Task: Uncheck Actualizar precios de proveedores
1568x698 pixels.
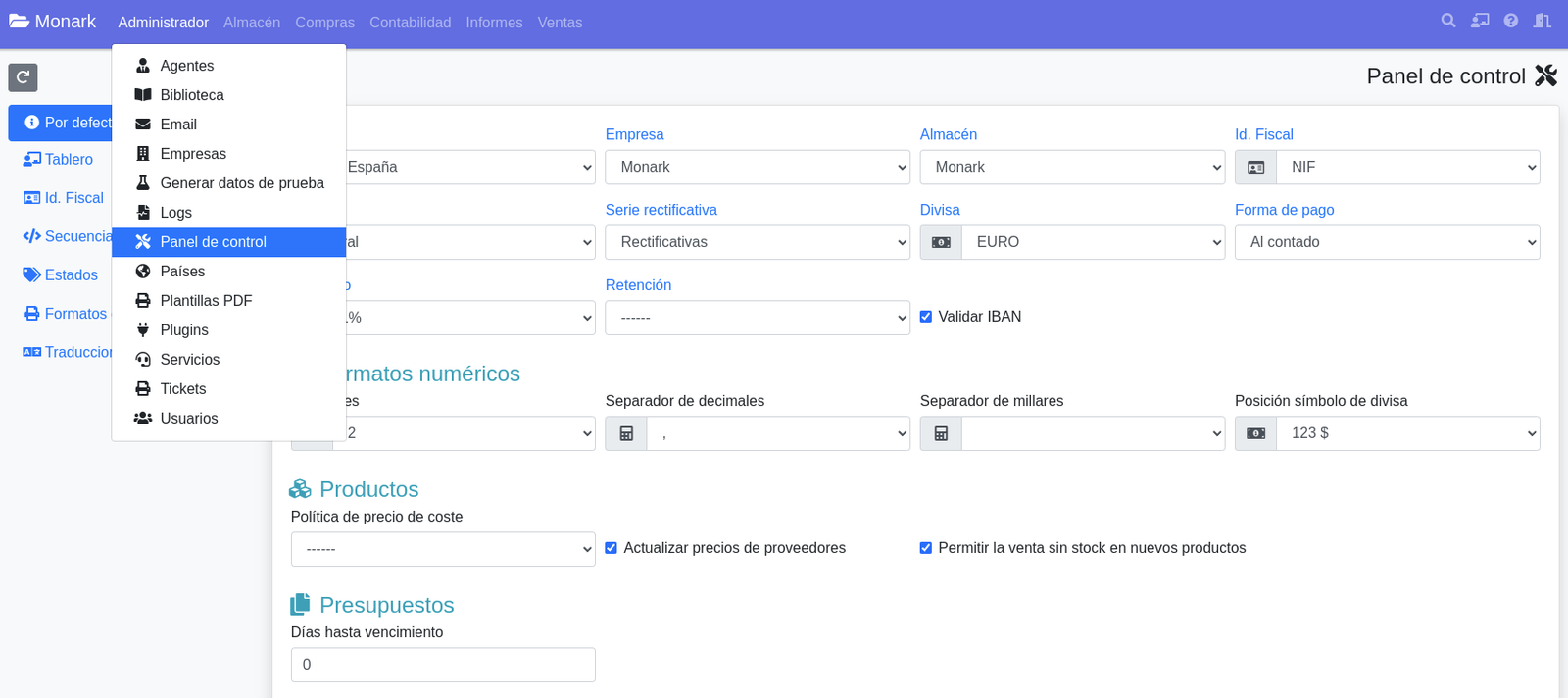Action: (x=612, y=548)
